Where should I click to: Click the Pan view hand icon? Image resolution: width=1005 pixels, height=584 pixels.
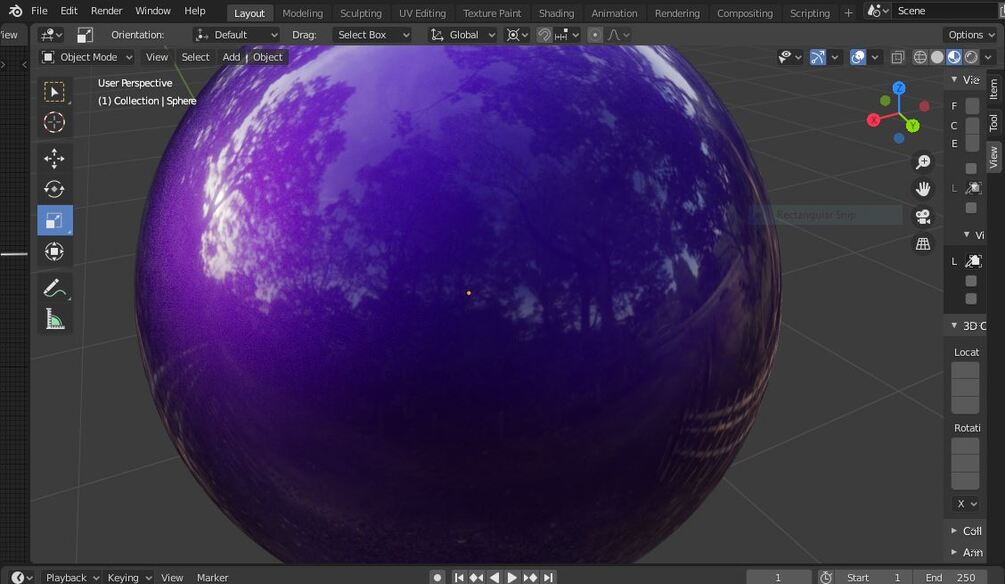tap(923, 189)
